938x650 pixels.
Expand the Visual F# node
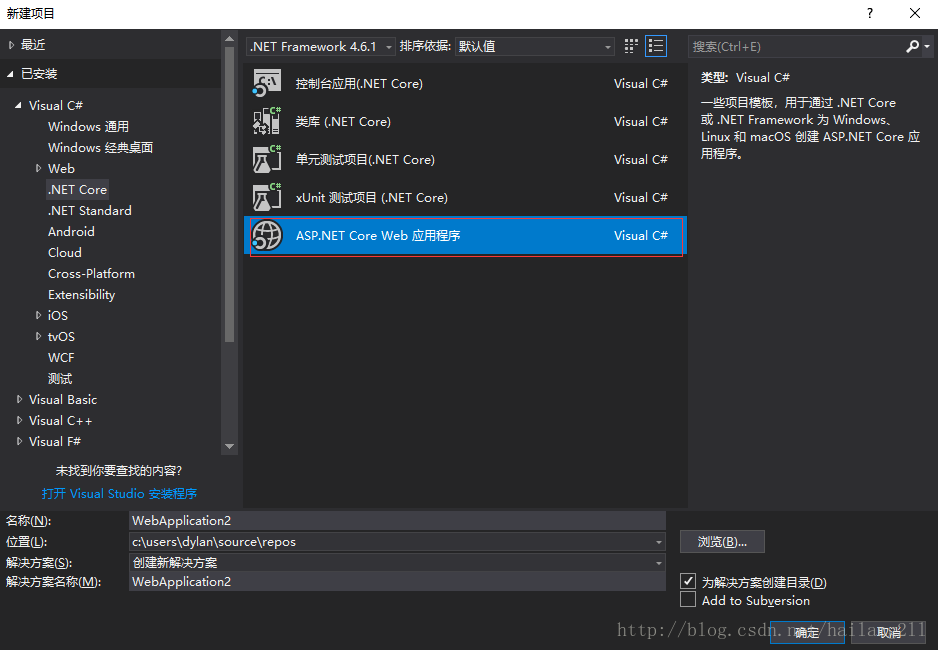(x=19, y=441)
